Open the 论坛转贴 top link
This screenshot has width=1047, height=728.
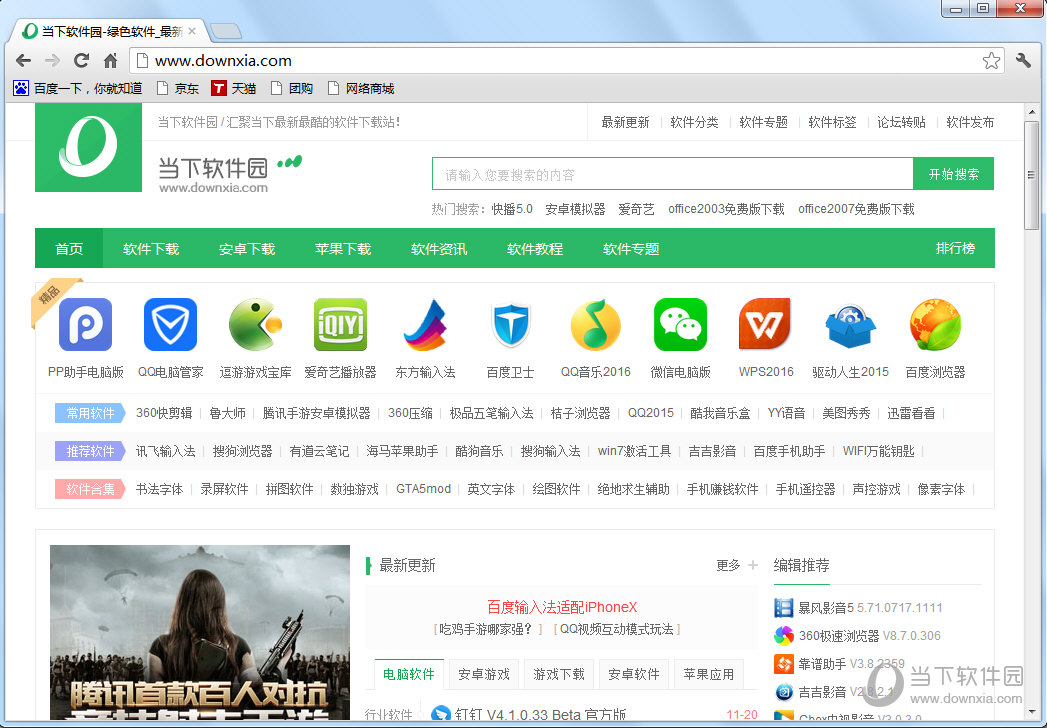click(901, 122)
